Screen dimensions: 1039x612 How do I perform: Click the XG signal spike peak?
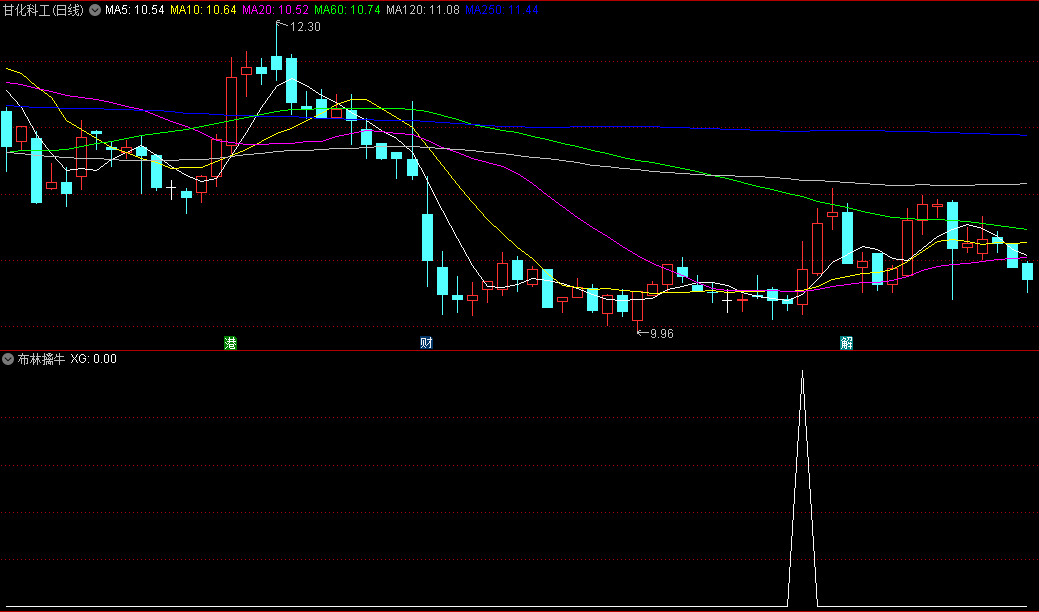click(802, 372)
